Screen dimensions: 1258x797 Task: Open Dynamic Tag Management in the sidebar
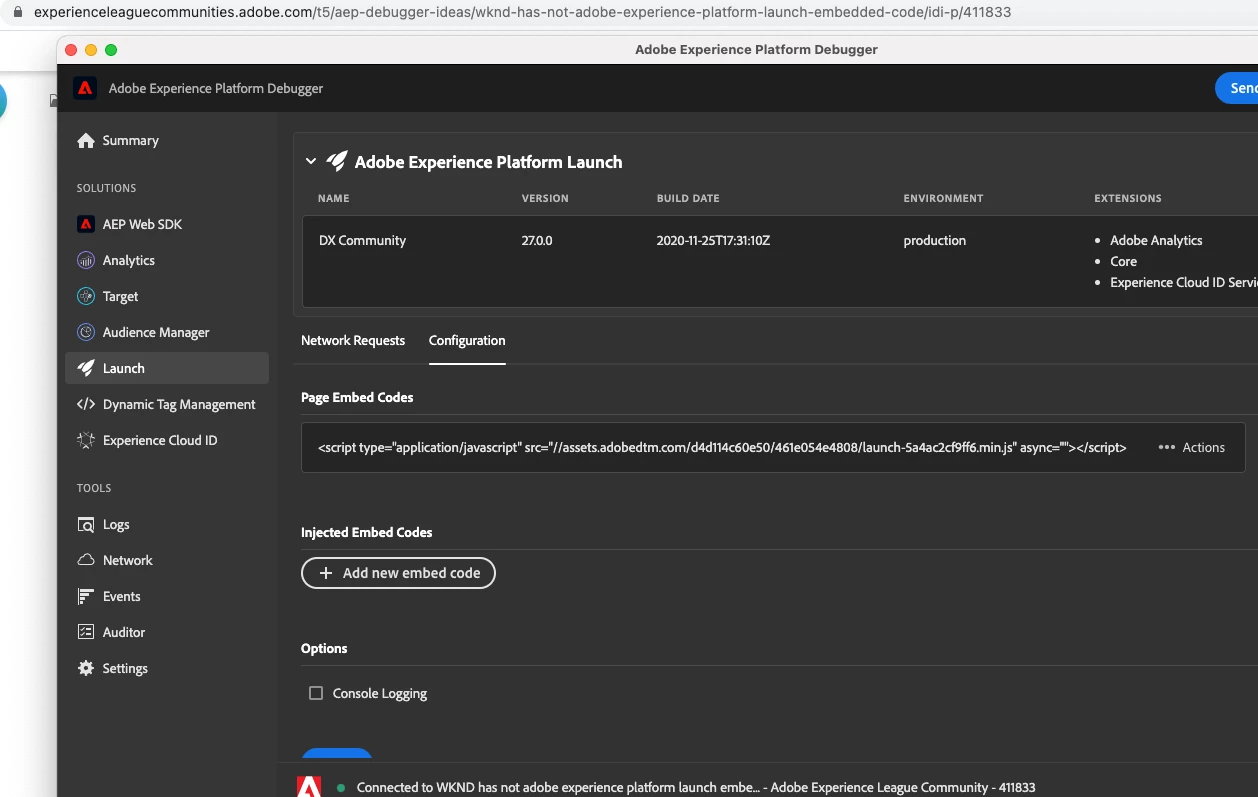167,405
